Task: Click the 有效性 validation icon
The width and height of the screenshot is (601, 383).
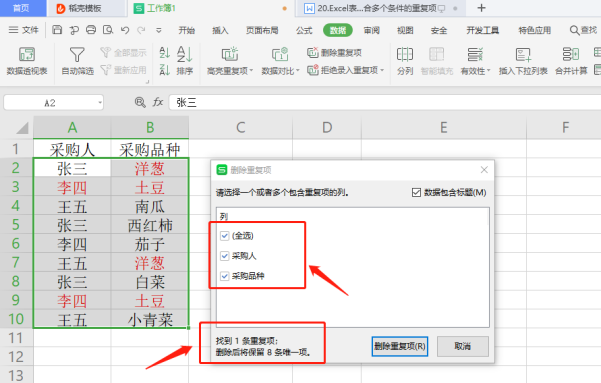Action: point(475,54)
